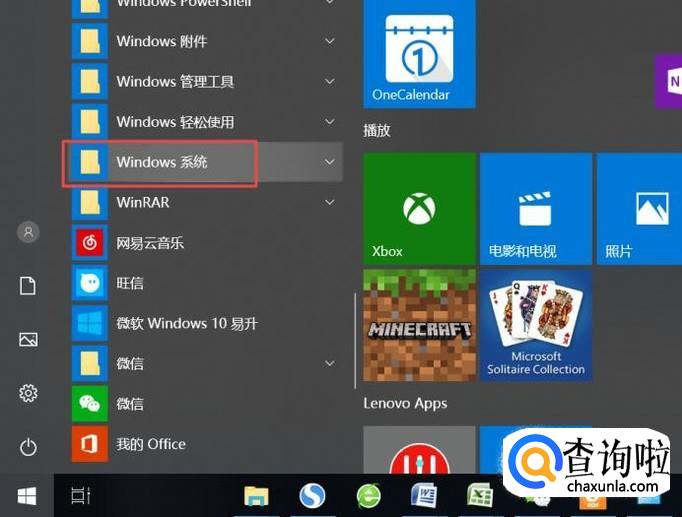Click the green browser icon on taskbar
Viewport: 682px width, 517px height.
pyautogui.click(x=369, y=496)
